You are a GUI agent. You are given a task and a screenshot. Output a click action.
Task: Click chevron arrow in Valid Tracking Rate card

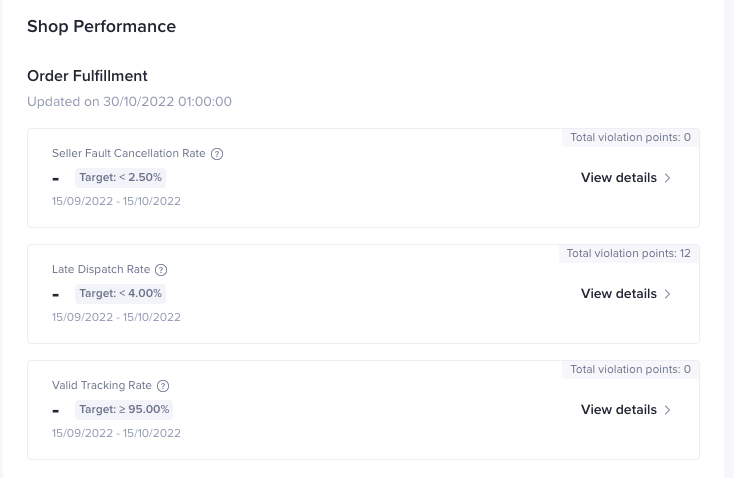point(668,410)
